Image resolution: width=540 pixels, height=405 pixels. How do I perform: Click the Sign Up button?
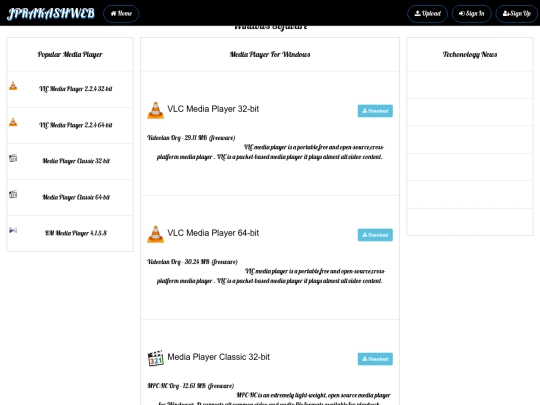point(517,14)
